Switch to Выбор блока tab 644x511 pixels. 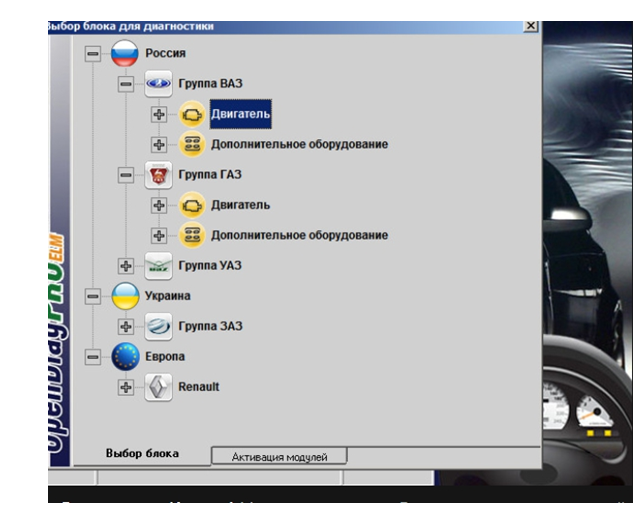(142, 453)
